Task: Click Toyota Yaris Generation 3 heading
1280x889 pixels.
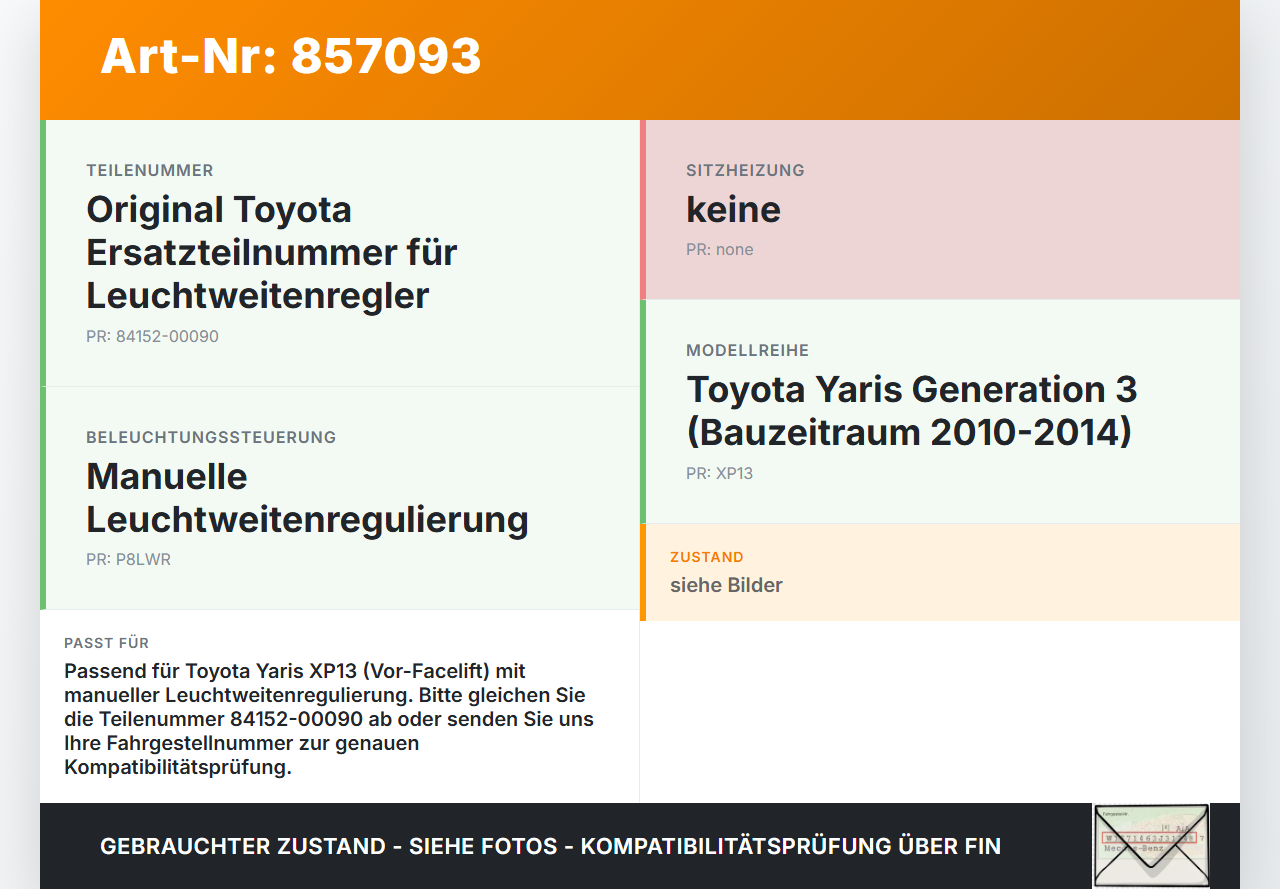Action: pyautogui.click(x=912, y=411)
